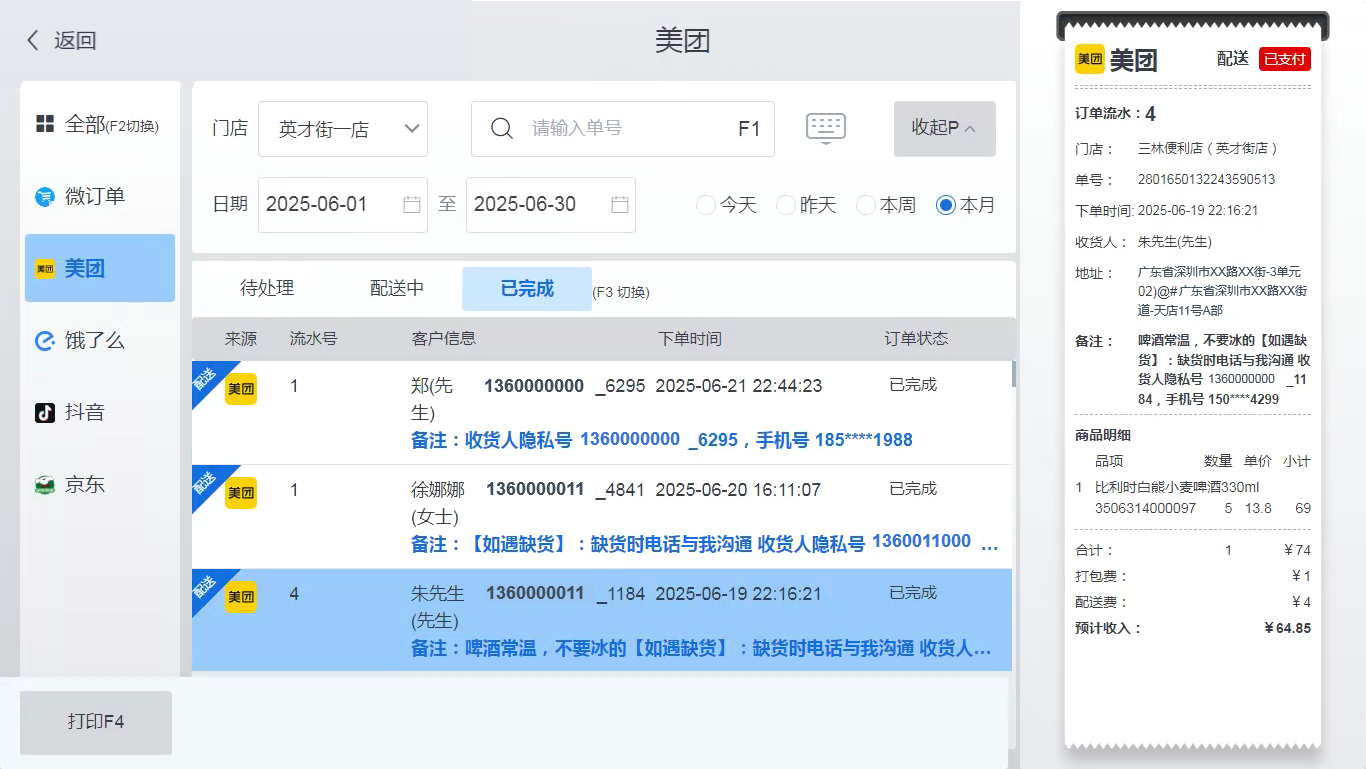
Task: Click 已完成 status in 郑(先生) row
Action: (913, 385)
